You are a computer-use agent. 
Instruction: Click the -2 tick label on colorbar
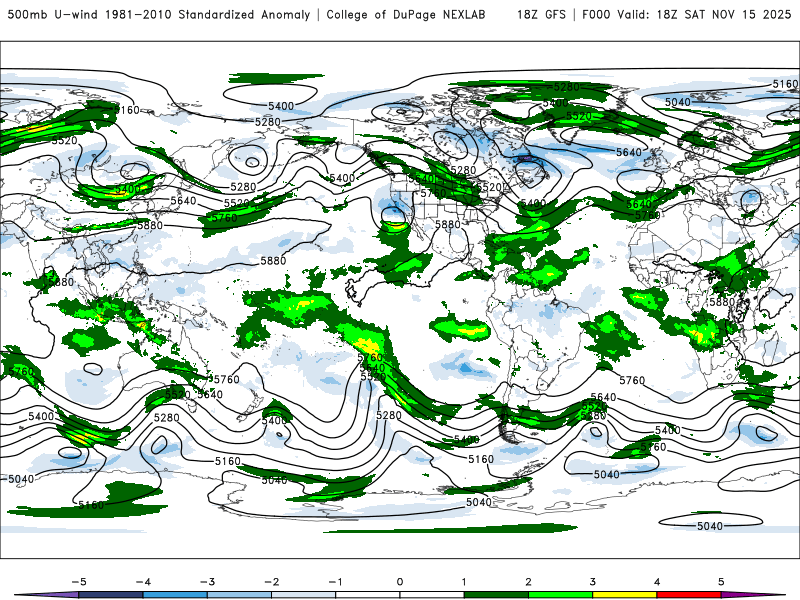pyautogui.click(x=271, y=582)
